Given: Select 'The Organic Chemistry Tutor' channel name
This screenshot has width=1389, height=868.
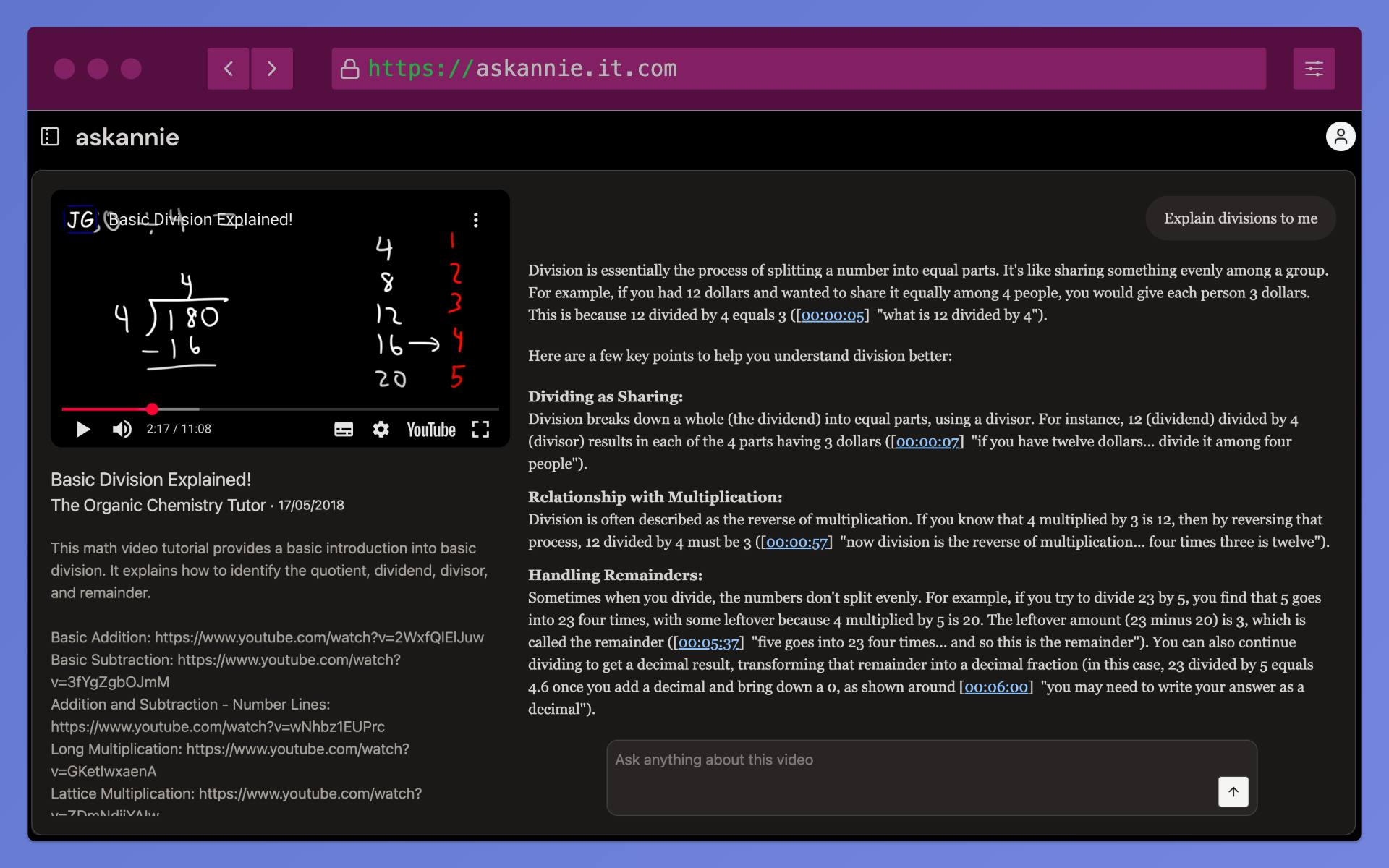Looking at the screenshot, I should (x=158, y=506).
